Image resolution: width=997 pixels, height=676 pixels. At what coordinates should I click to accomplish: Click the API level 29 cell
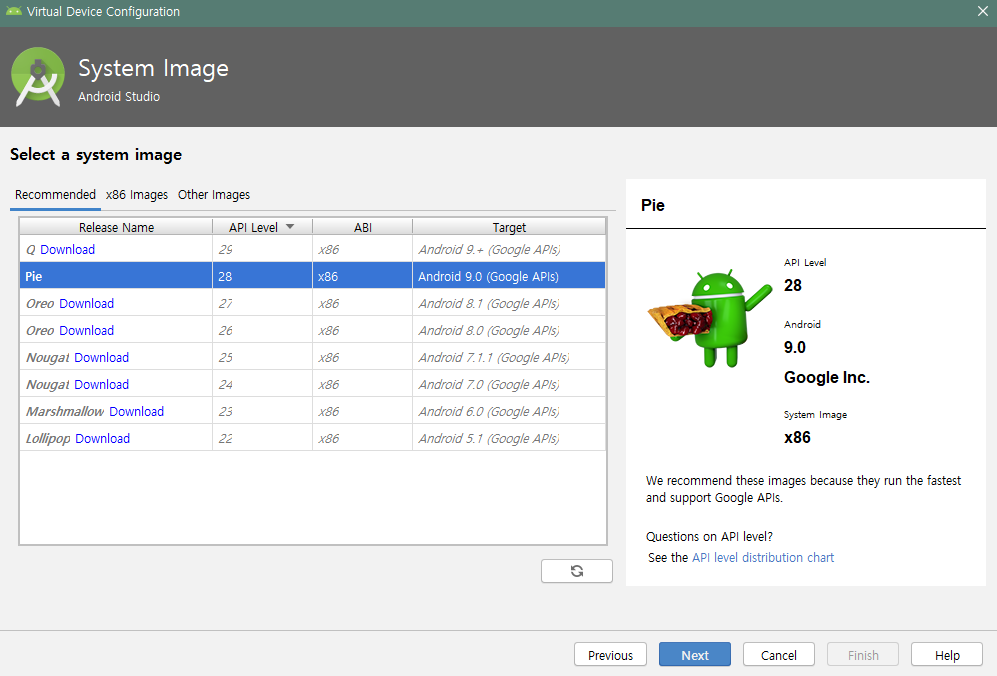[x=263, y=249]
